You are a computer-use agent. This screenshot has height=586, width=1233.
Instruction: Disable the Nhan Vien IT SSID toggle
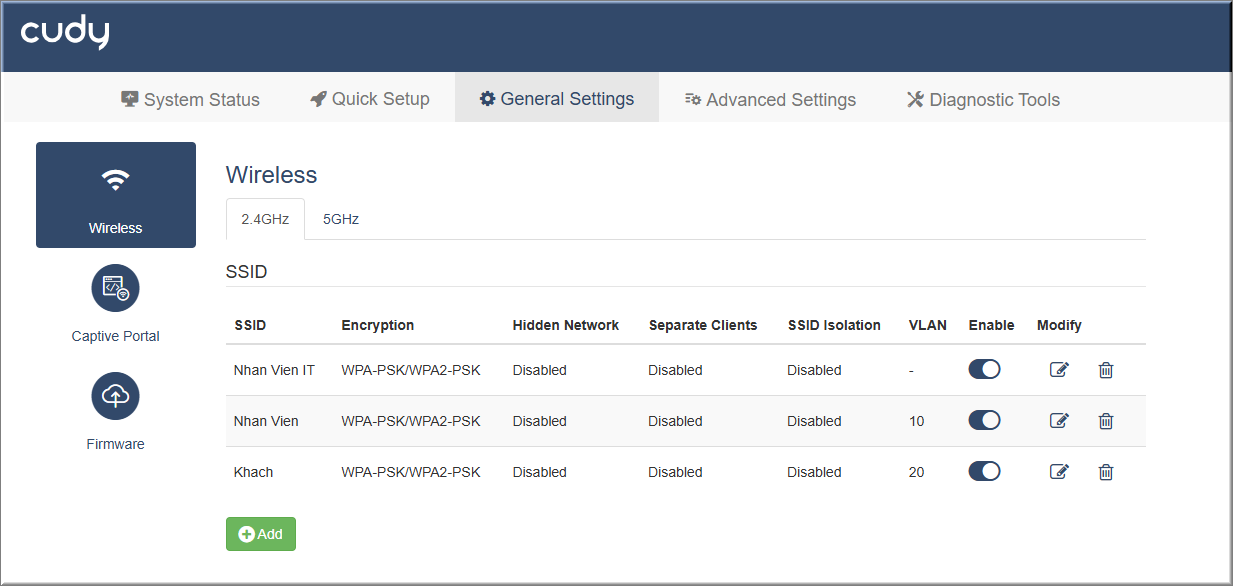coord(984,369)
